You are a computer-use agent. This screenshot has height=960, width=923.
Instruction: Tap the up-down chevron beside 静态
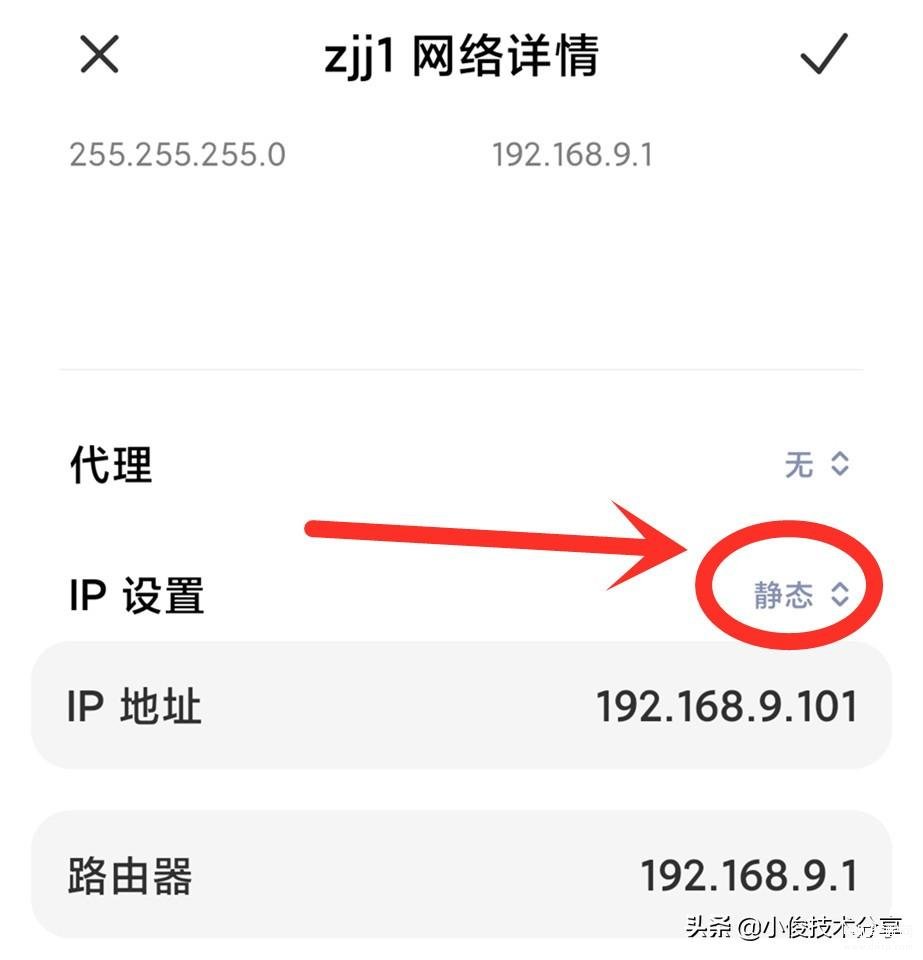coord(840,593)
